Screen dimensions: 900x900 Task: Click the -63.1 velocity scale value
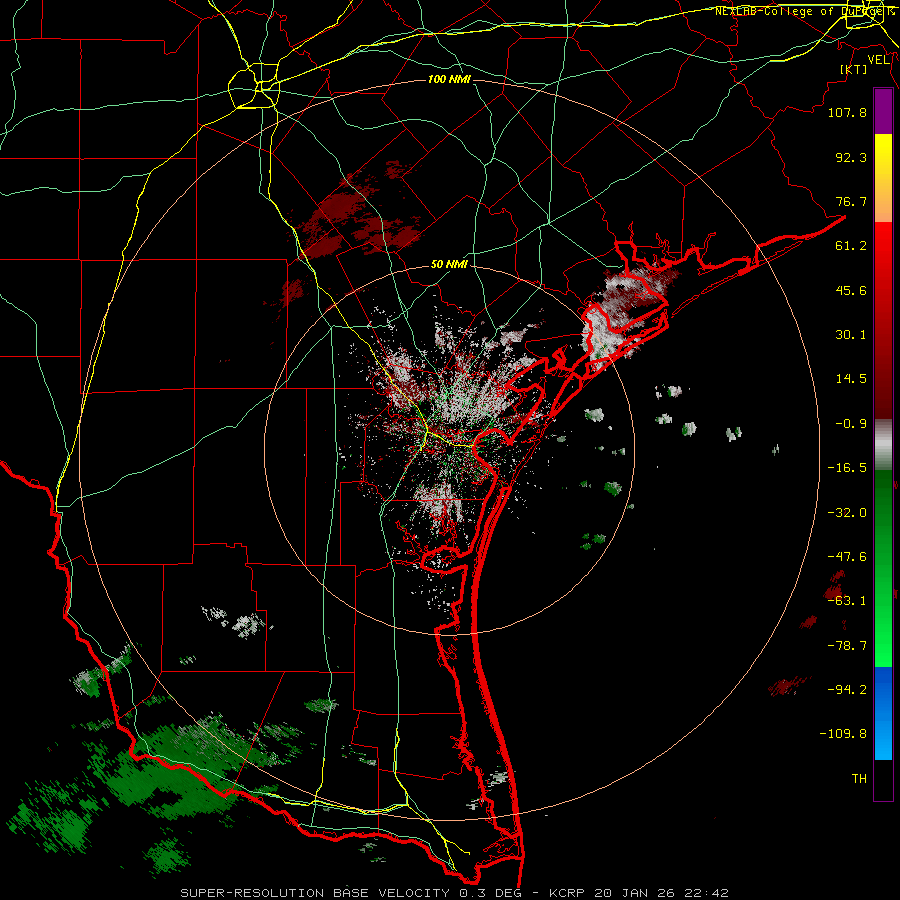847,601
